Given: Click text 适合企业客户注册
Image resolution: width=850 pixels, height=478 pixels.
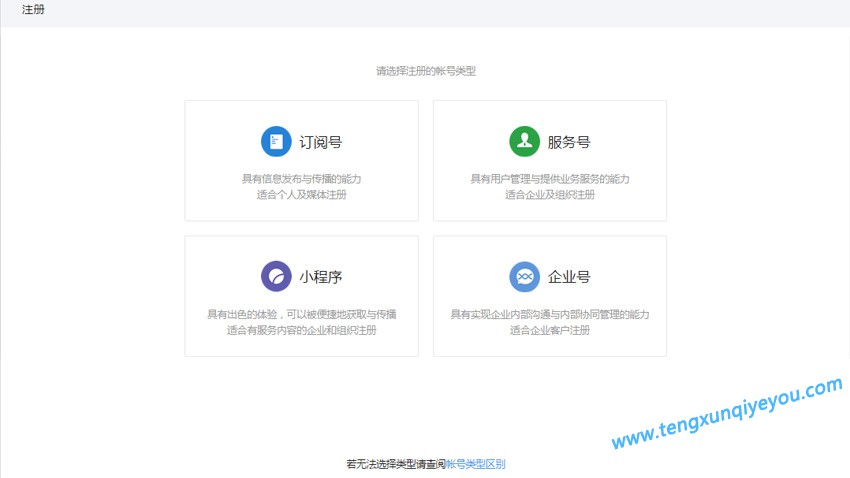Looking at the screenshot, I should click(550, 330).
